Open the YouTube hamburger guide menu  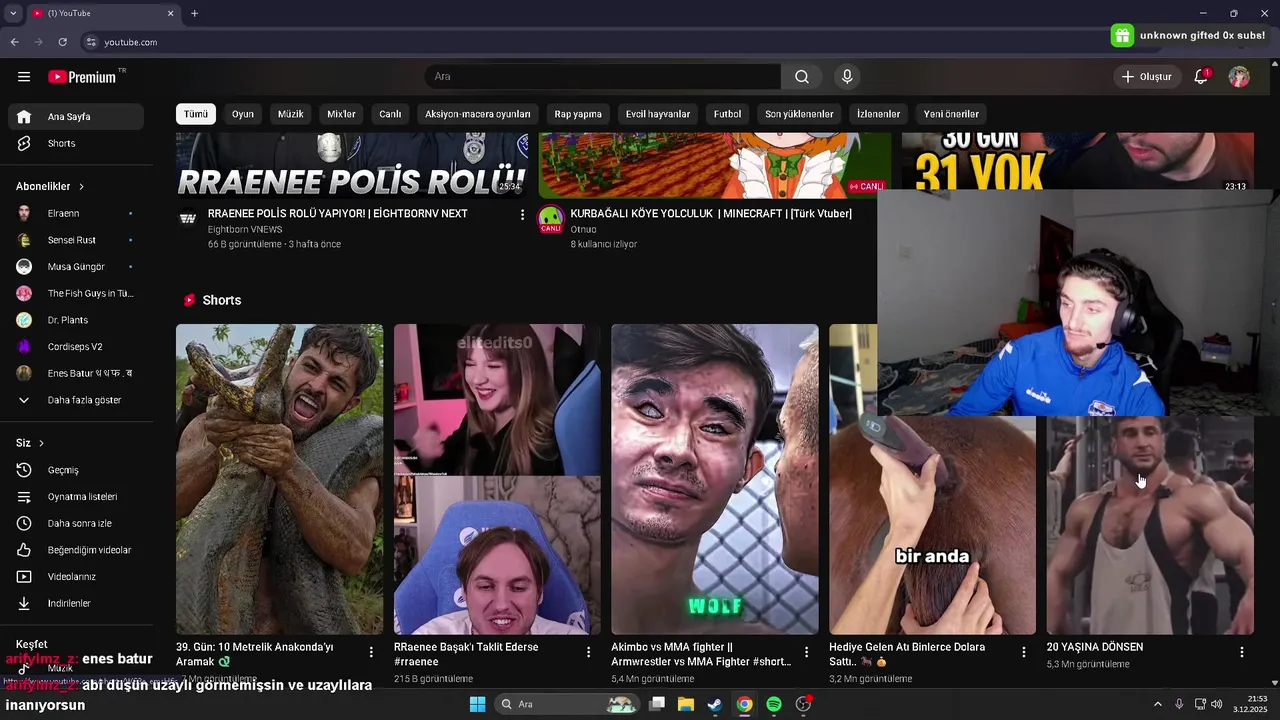click(x=24, y=77)
